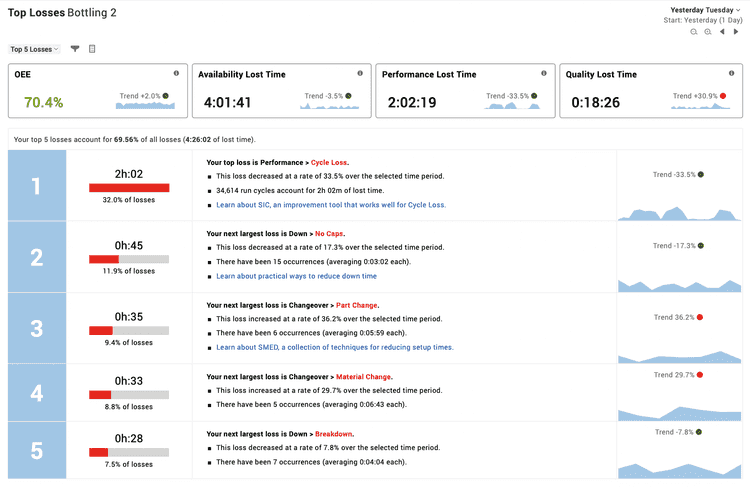Click the OEE 70.4% value
750x487 pixels.
(x=44, y=102)
